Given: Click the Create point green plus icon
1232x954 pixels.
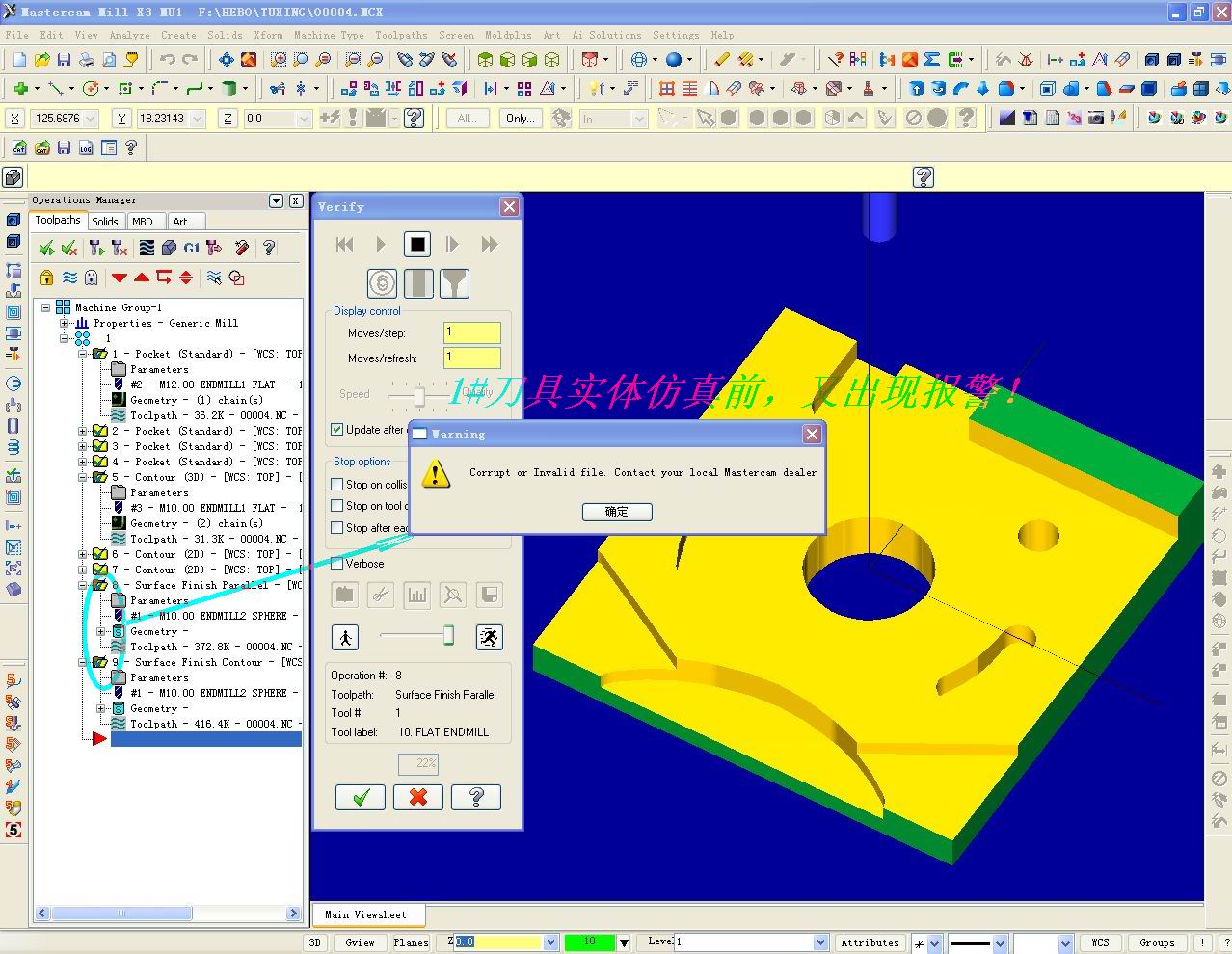Looking at the screenshot, I should 20,89.
